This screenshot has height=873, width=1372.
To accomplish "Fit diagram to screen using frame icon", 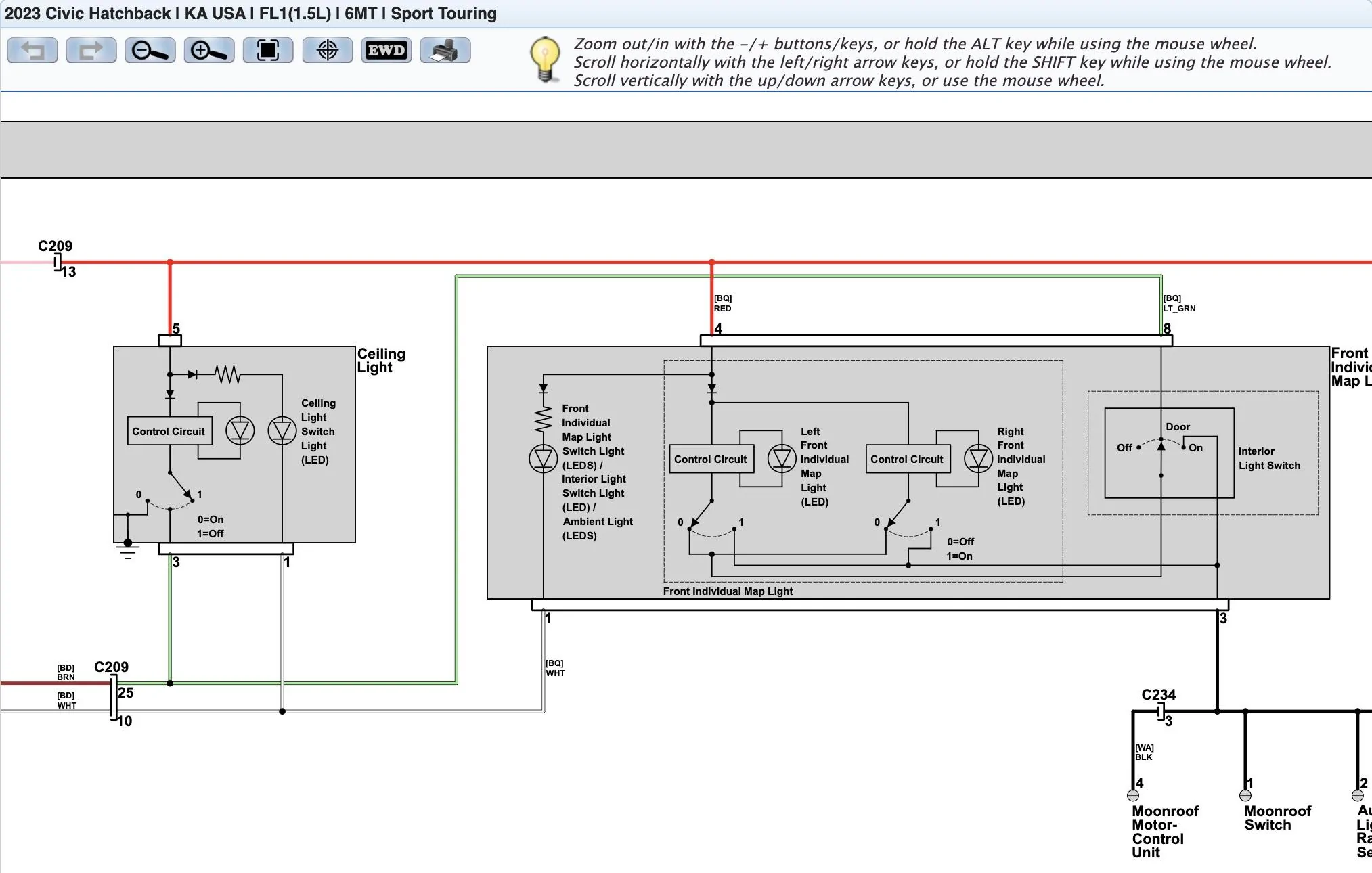I will pyautogui.click(x=267, y=51).
